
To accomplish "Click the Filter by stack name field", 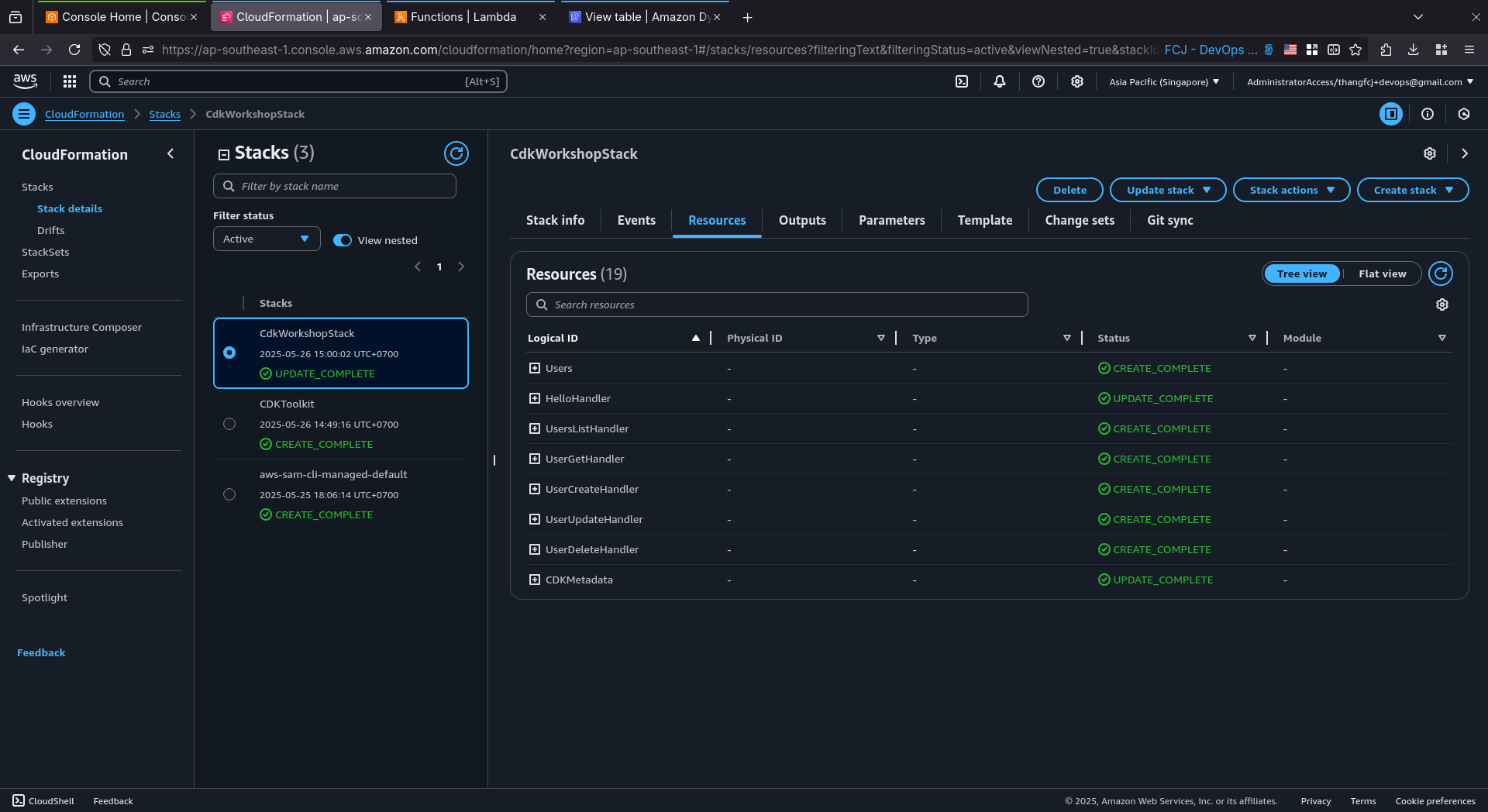I will tap(334, 186).
